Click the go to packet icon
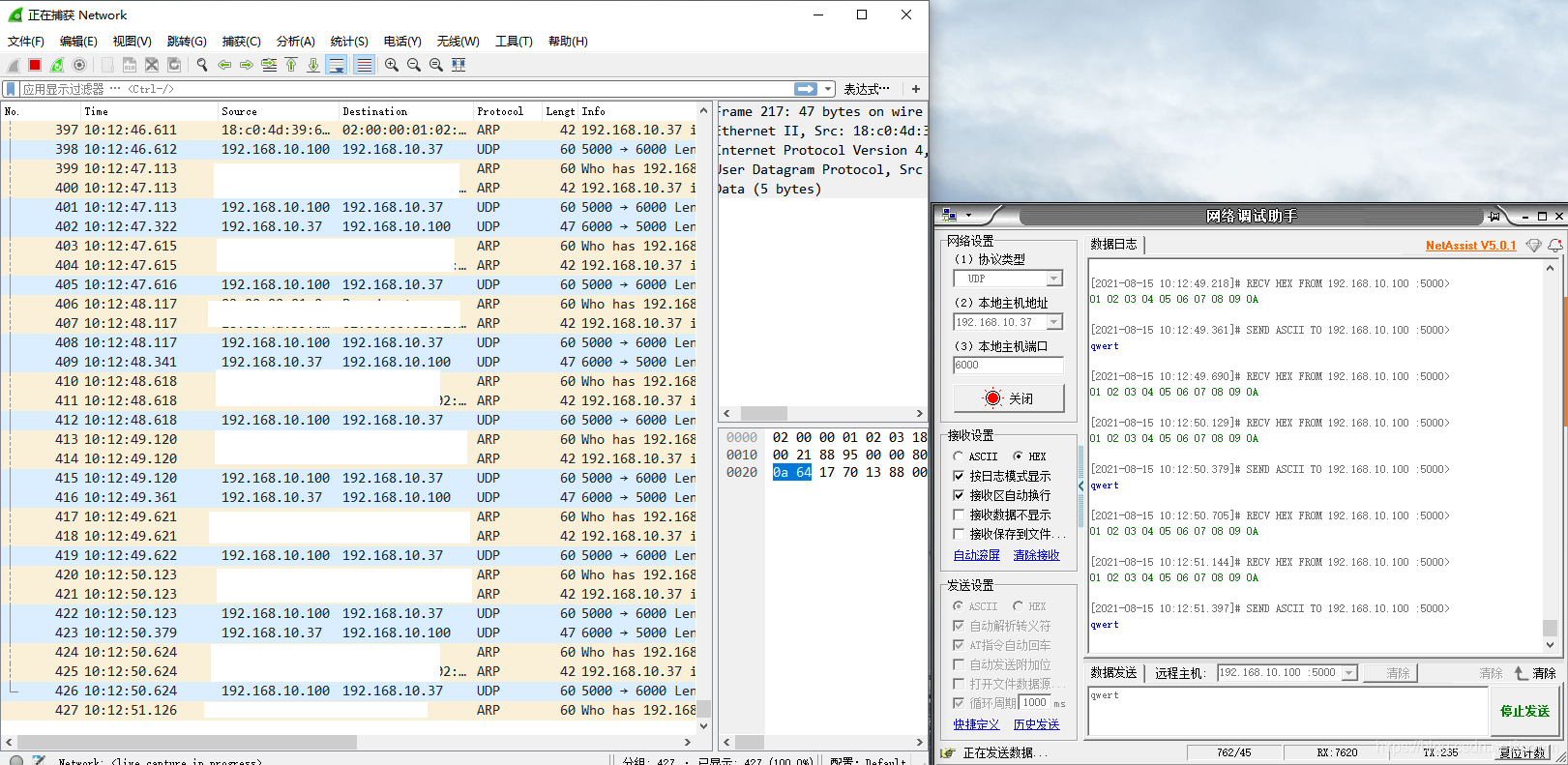This screenshot has width=1568, height=765. click(x=269, y=65)
